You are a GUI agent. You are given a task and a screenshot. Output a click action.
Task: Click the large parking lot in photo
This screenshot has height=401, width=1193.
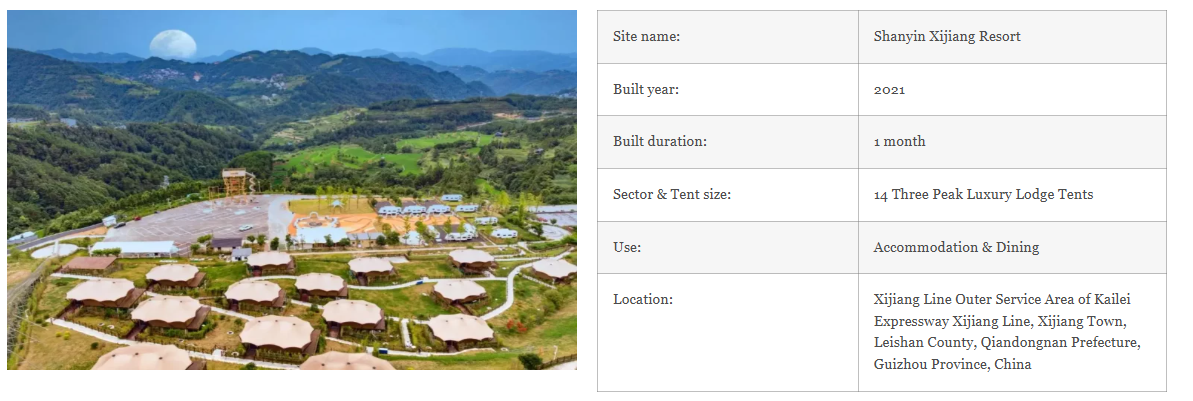pyautogui.click(x=194, y=218)
